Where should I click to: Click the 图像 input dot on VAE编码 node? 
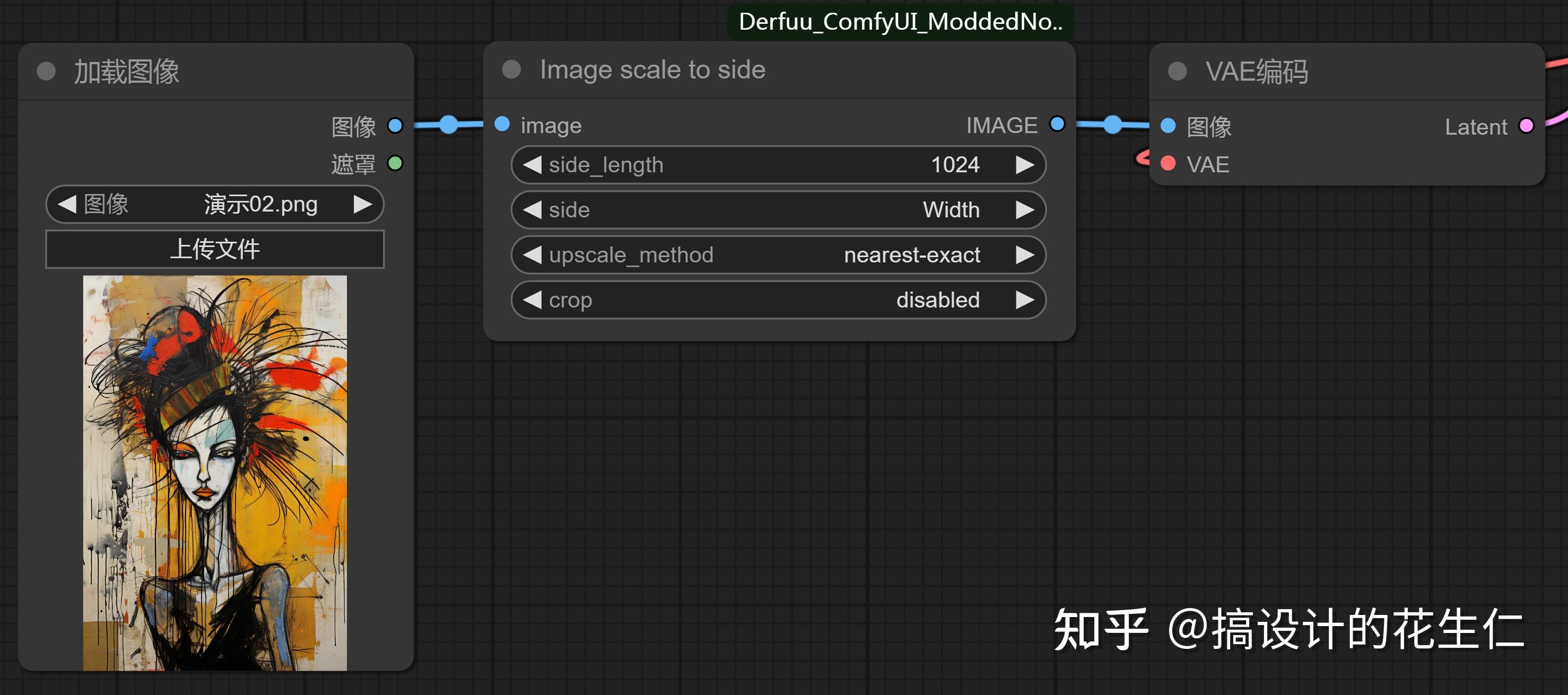click(x=1167, y=127)
